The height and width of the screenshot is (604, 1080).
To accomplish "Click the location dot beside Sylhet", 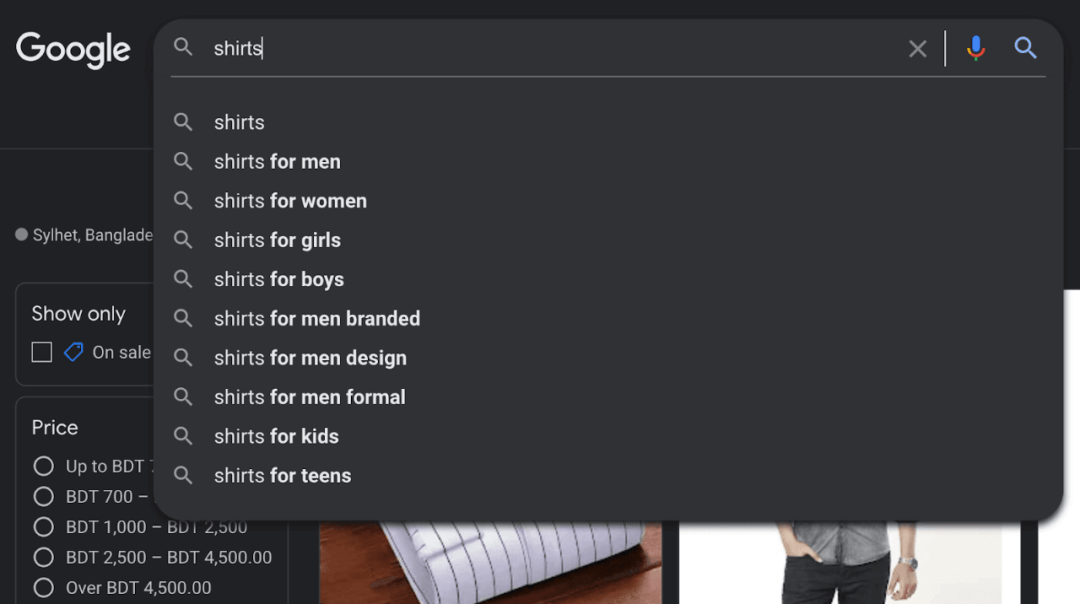I will [21, 235].
